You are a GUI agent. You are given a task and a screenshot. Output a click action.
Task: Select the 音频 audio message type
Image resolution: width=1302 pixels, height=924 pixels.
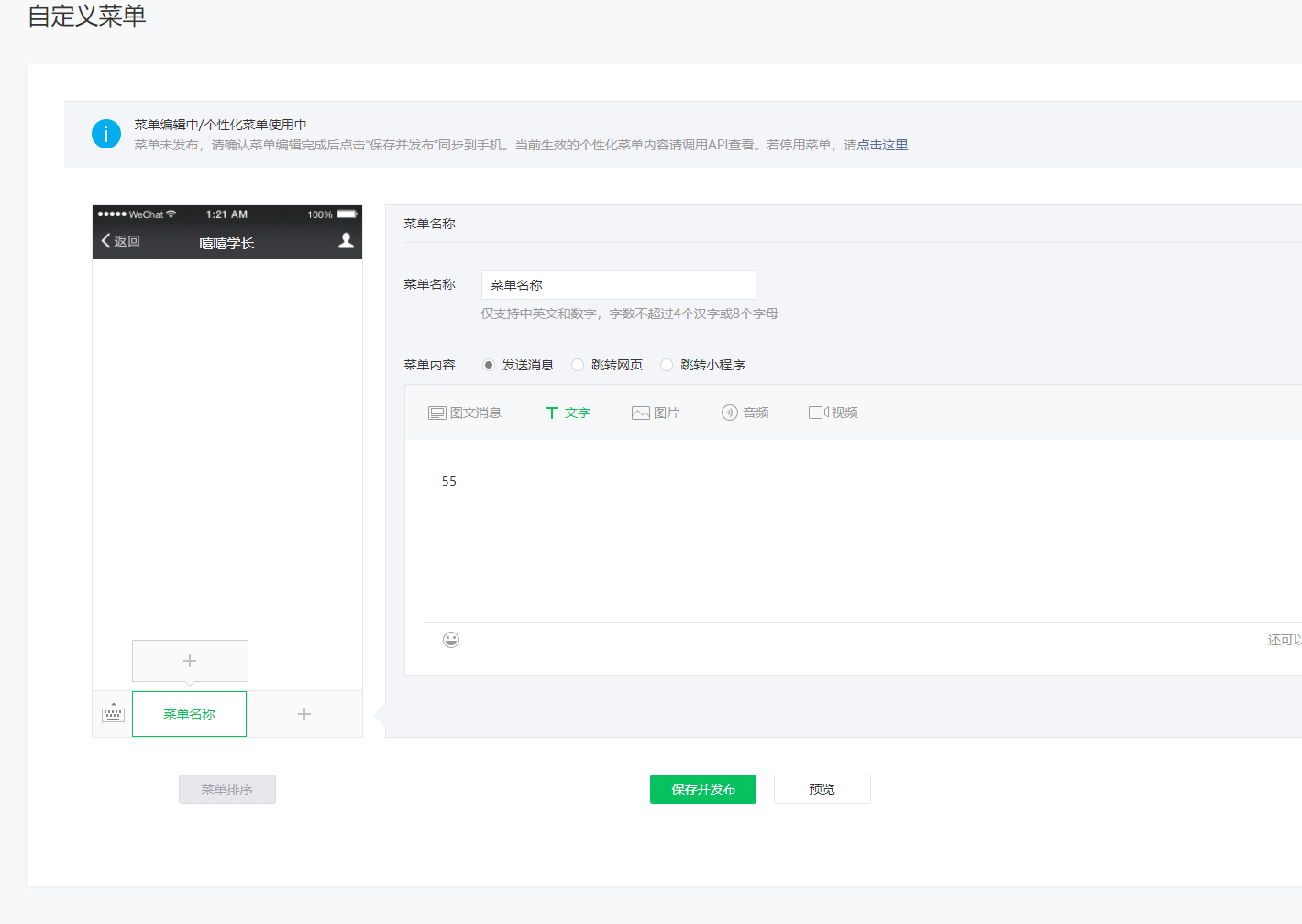click(x=745, y=412)
